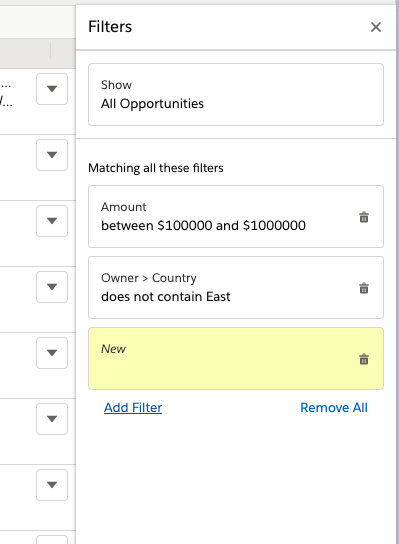The image size is (399, 544).
Task: Close the Filters panel
Action: pos(376,27)
